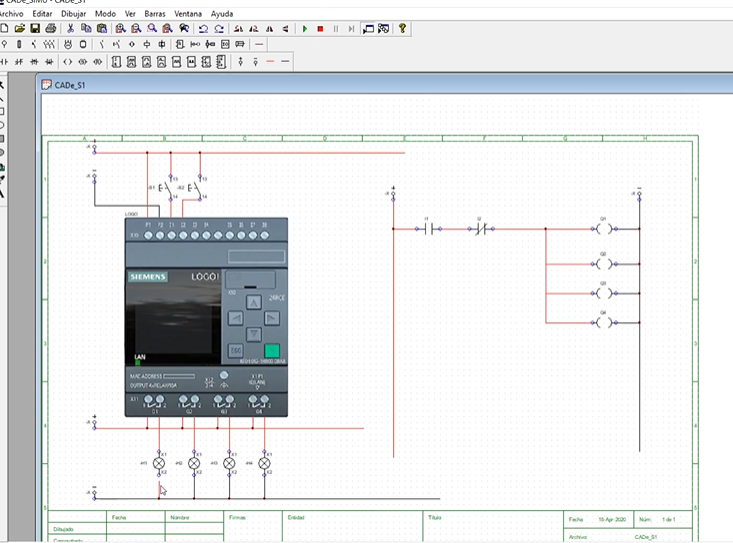This screenshot has height=543, width=733.
Task: Open the Archivo menu
Action: click(x=11, y=14)
